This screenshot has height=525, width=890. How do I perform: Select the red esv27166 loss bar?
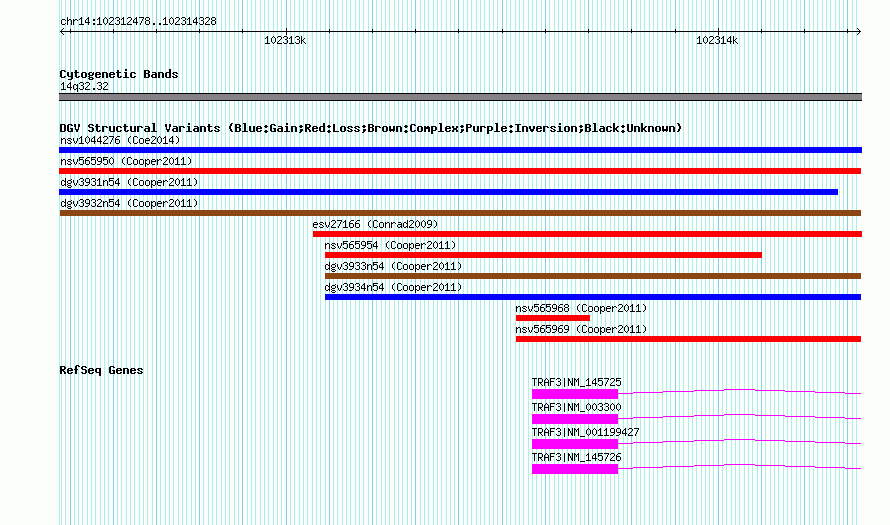click(x=587, y=234)
